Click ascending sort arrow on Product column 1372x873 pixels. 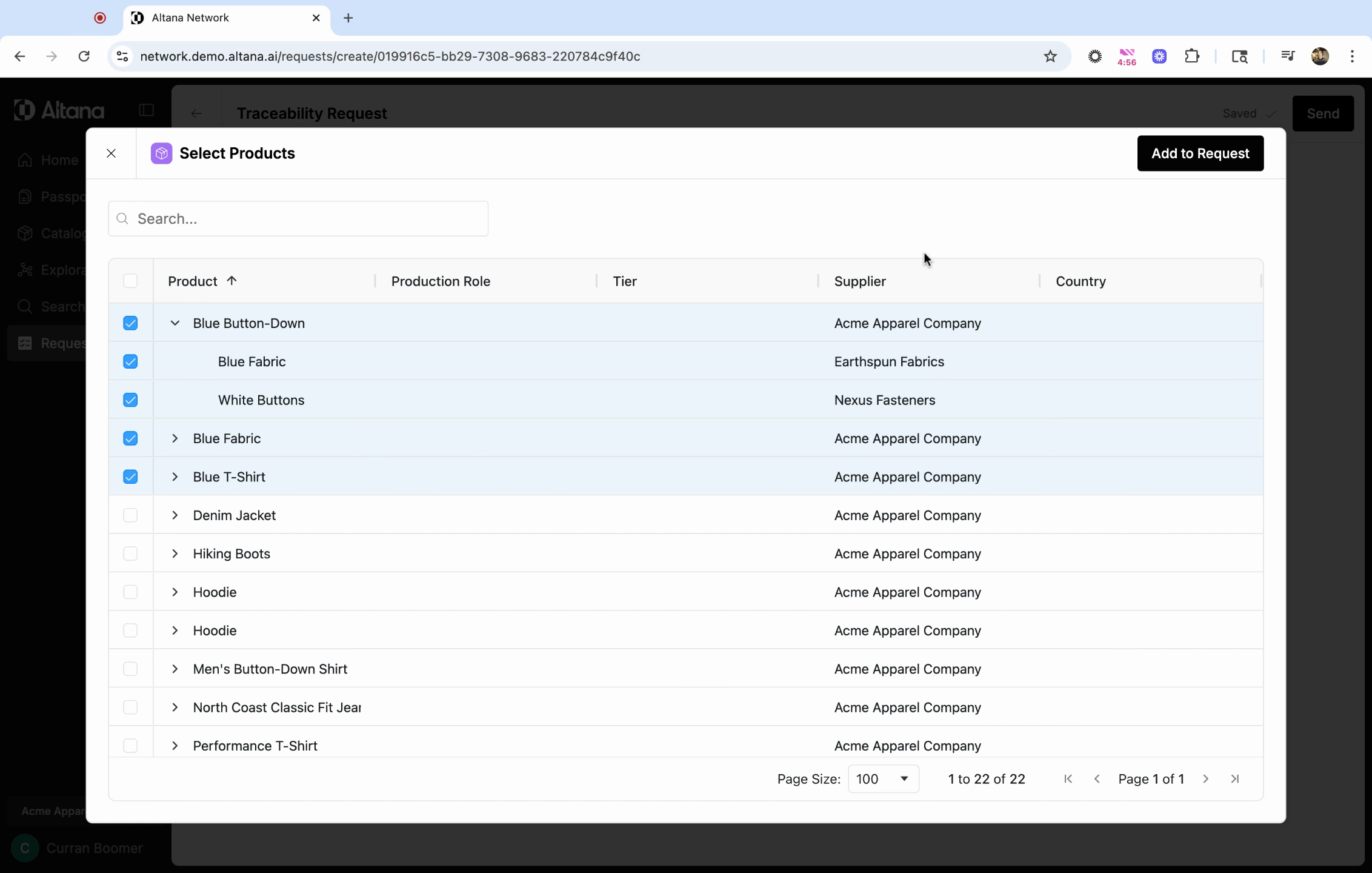[231, 281]
